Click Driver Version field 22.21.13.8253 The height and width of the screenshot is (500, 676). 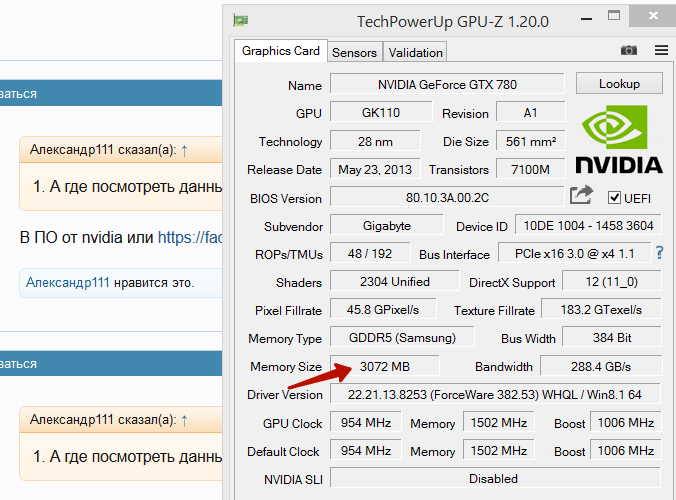coord(495,394)
